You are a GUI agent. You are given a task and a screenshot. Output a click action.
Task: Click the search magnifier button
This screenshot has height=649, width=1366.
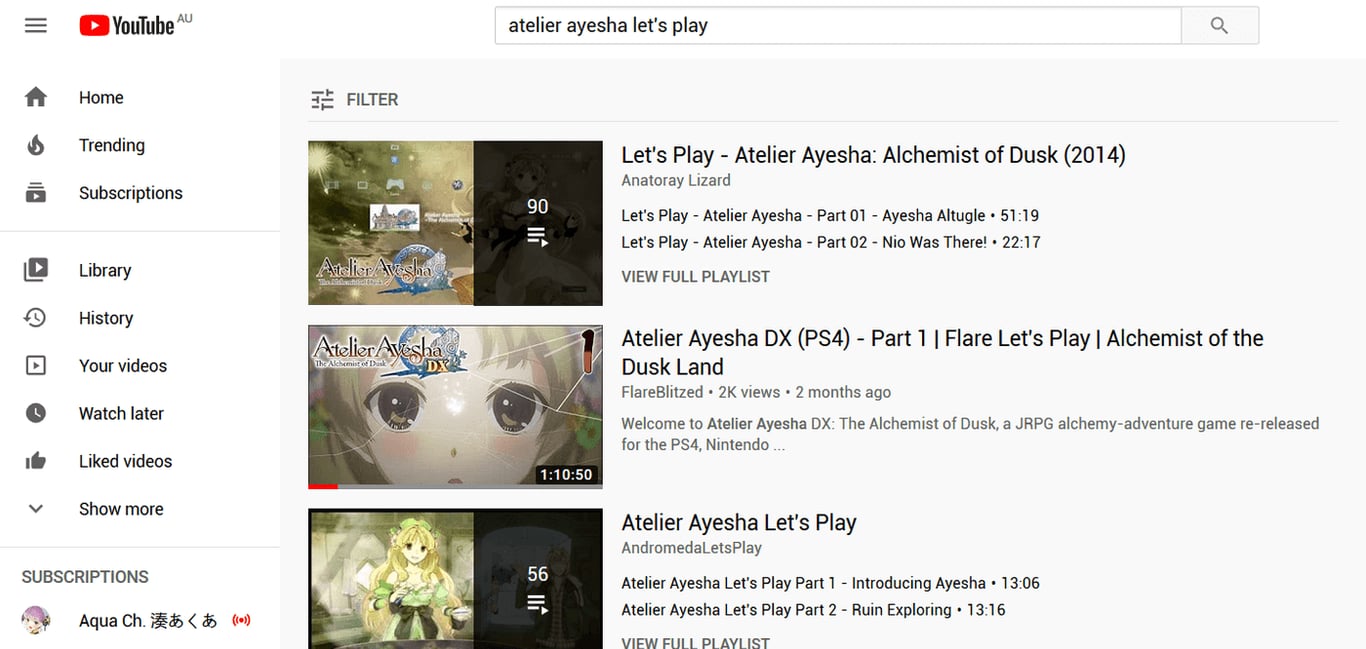1219,26
